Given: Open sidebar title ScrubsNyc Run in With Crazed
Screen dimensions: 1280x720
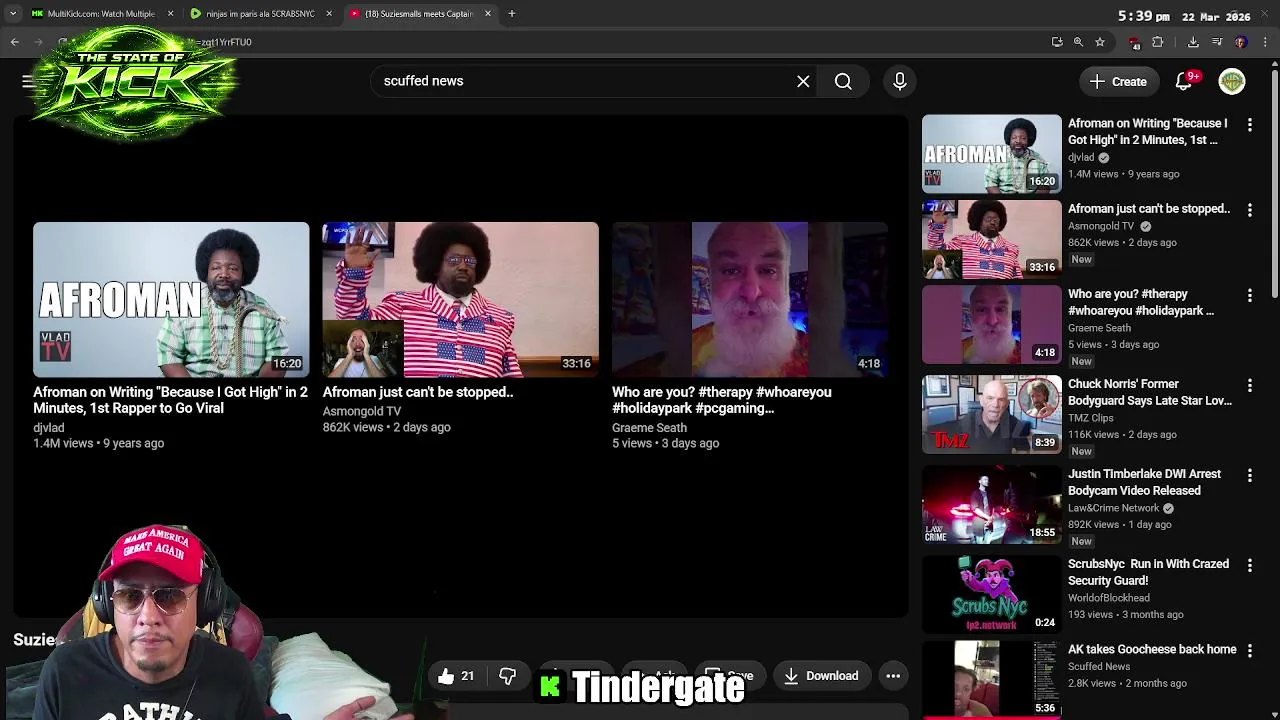Looking at the screenshot, I should point(1148,572).
